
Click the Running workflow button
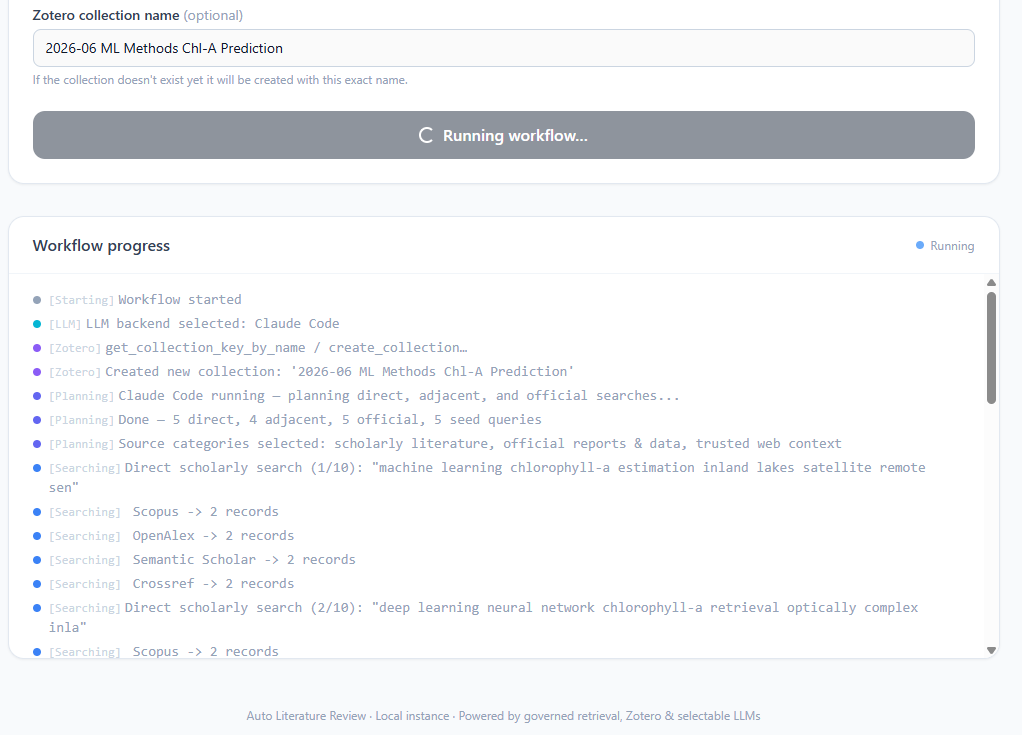tap(503, 135)
